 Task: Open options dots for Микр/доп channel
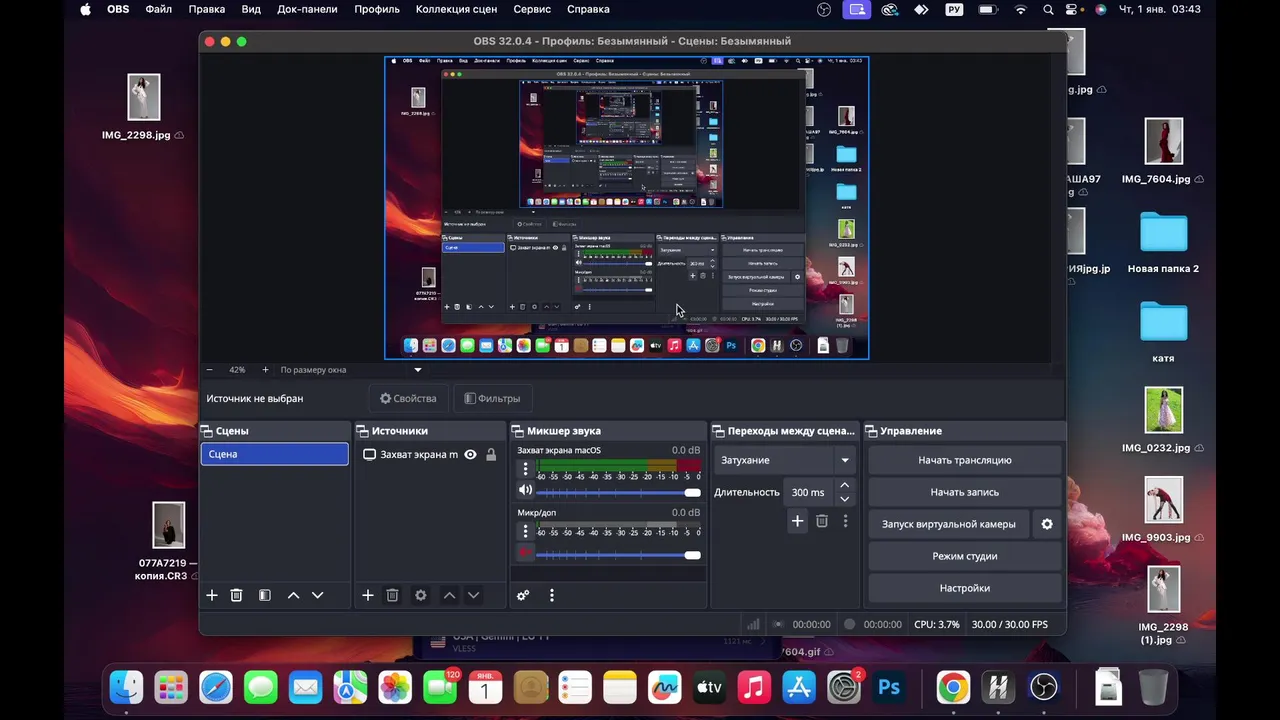point(526,532)
